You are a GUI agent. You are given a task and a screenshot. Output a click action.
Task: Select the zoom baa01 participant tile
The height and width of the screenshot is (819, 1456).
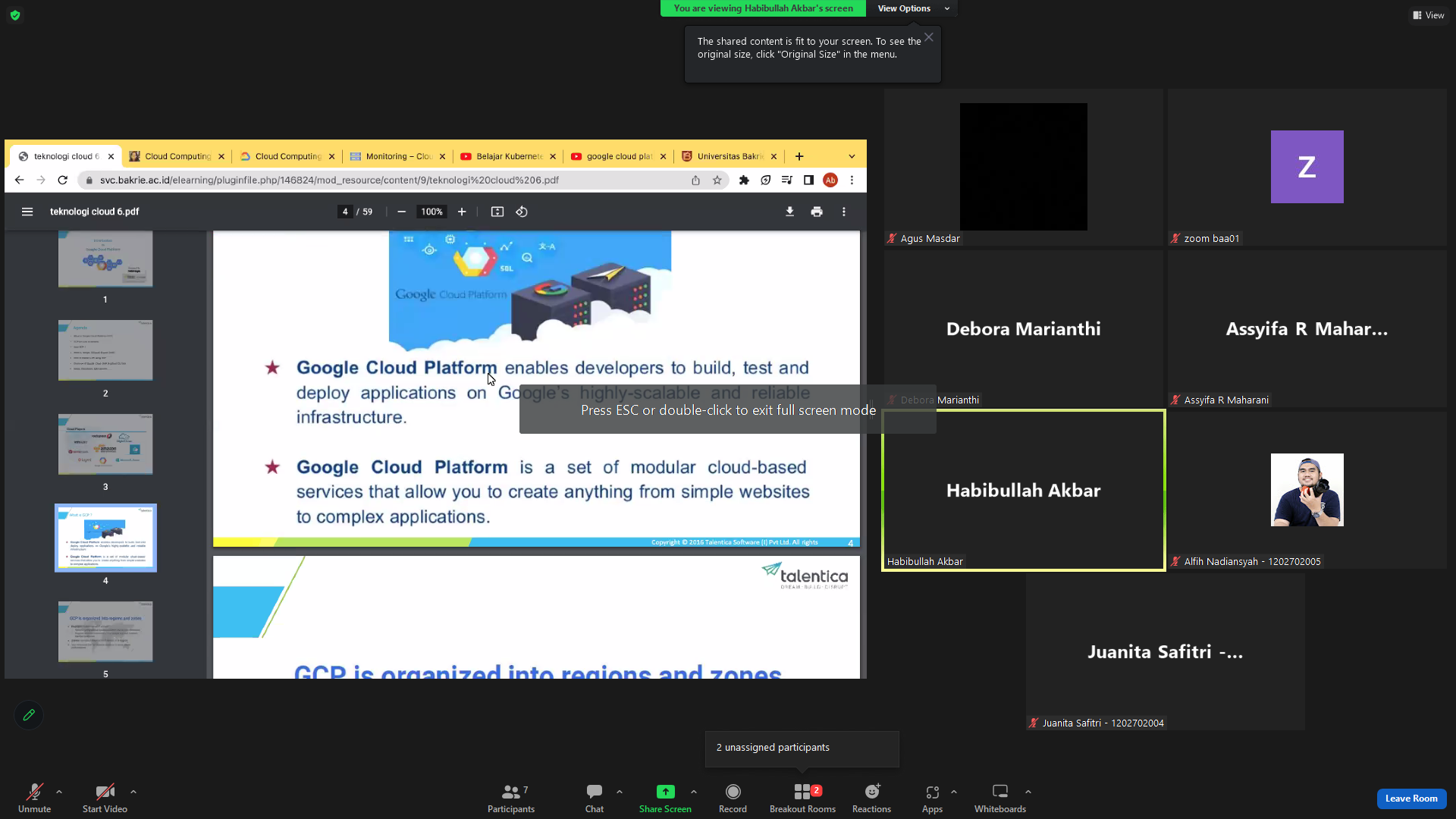click(1307, 167)
